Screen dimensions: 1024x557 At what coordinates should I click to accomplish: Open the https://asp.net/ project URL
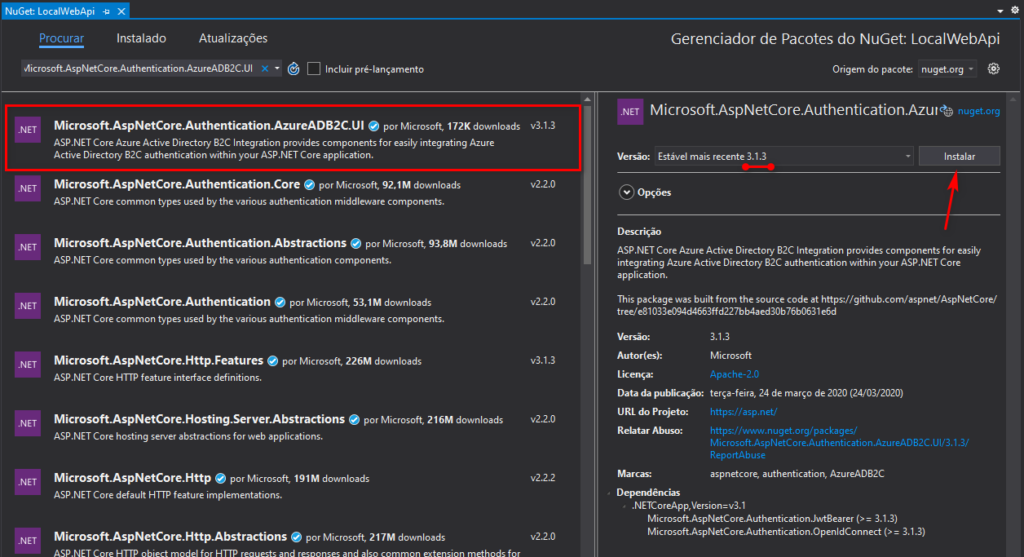coord(743,412)
